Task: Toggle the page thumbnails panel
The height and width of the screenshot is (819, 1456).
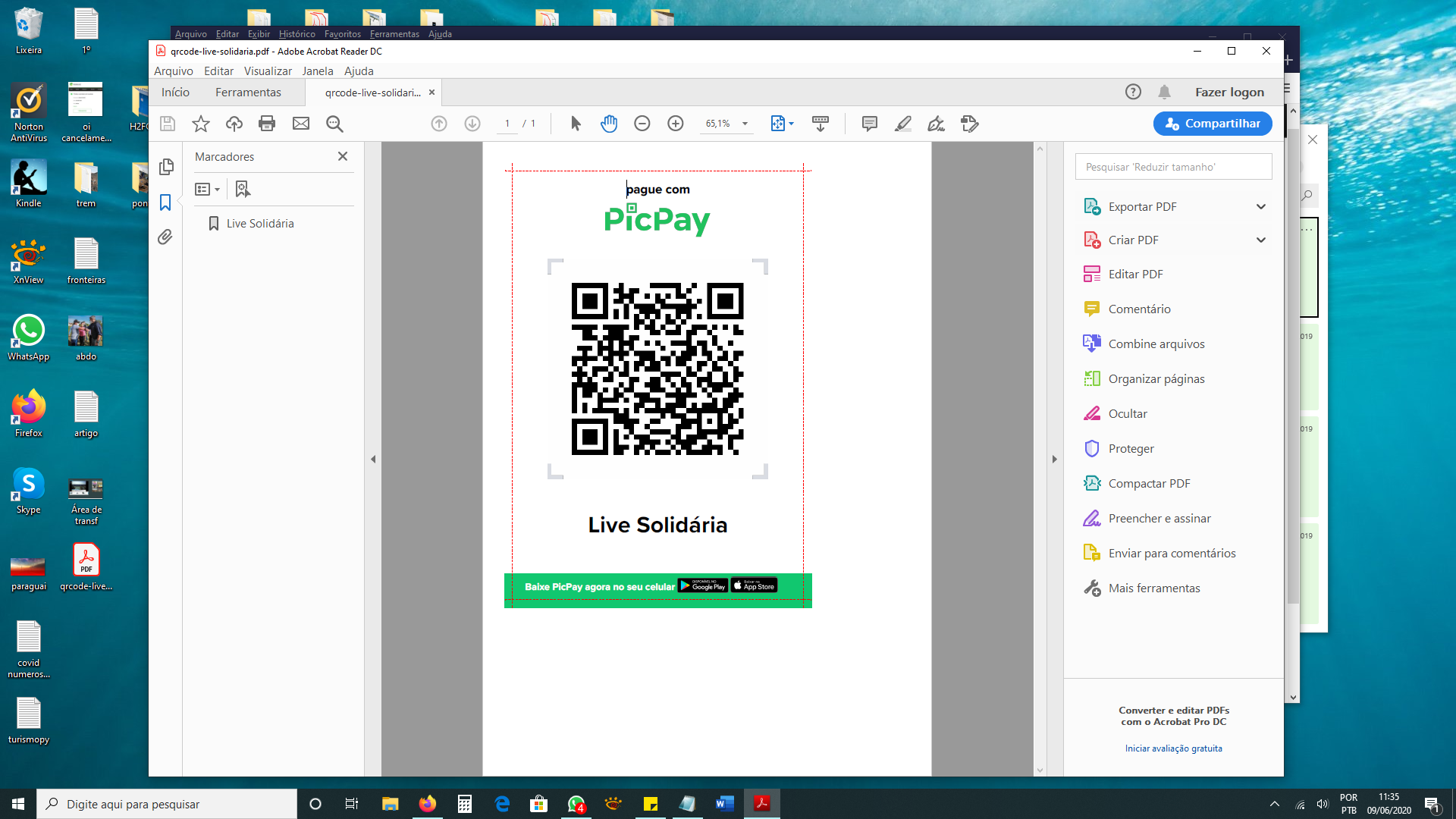Action: click(x=167, y=167)
